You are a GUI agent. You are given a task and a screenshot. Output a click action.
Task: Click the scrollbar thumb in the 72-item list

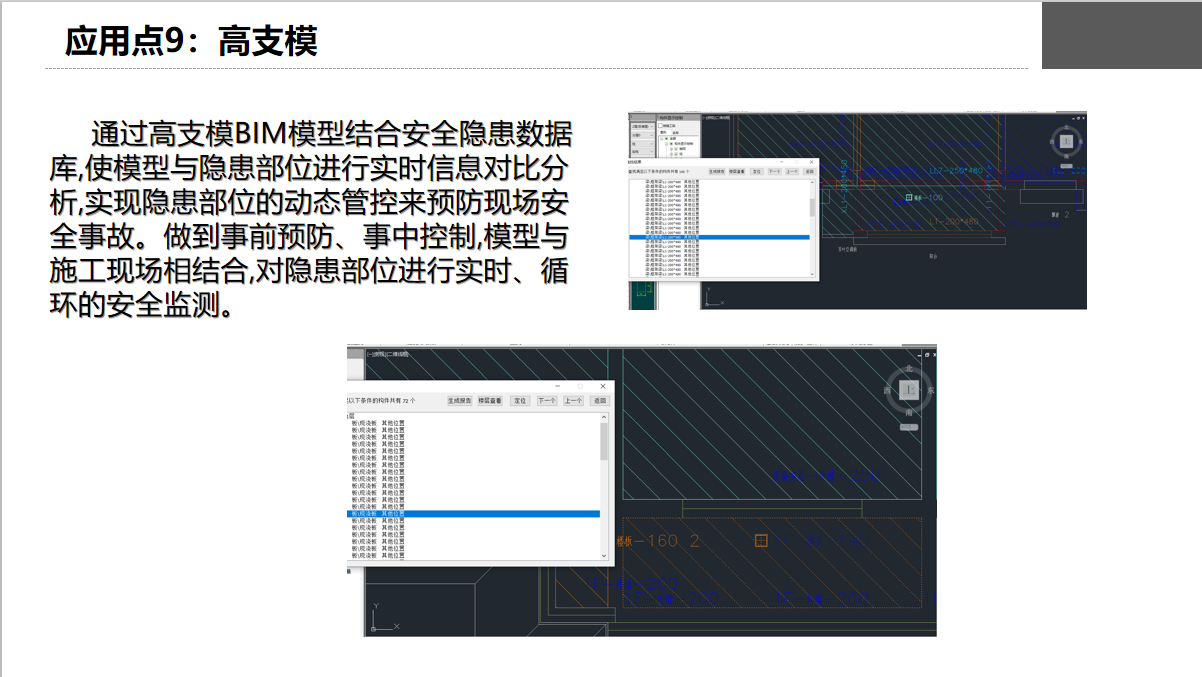tap(604, 442)
